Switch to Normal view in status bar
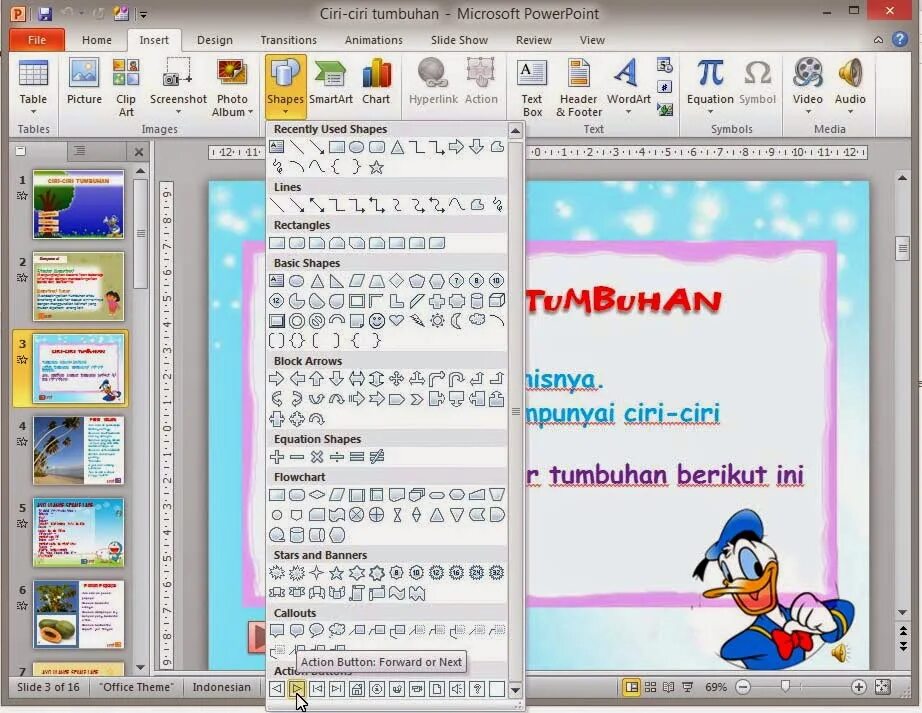 632,687
